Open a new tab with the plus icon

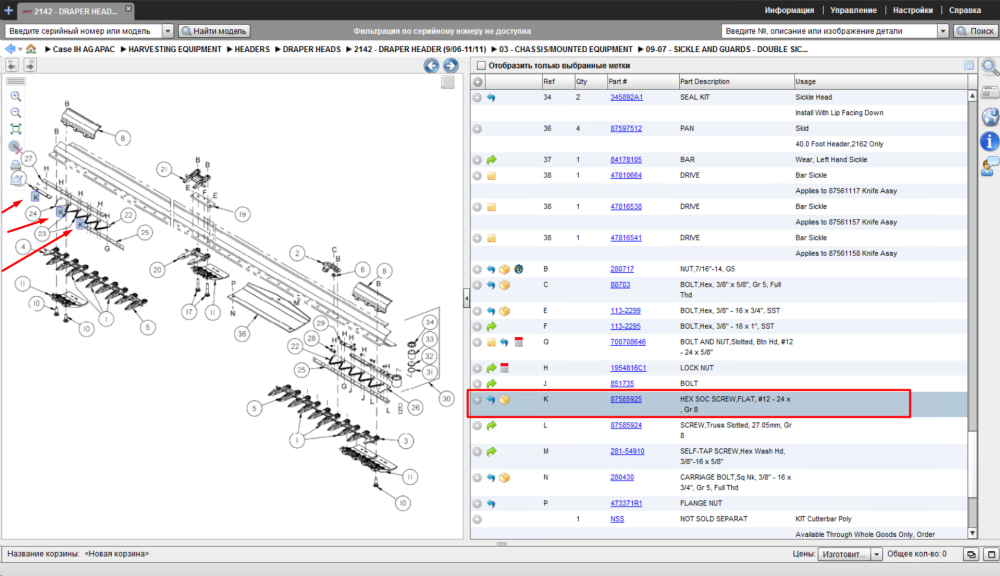point(8,10)
